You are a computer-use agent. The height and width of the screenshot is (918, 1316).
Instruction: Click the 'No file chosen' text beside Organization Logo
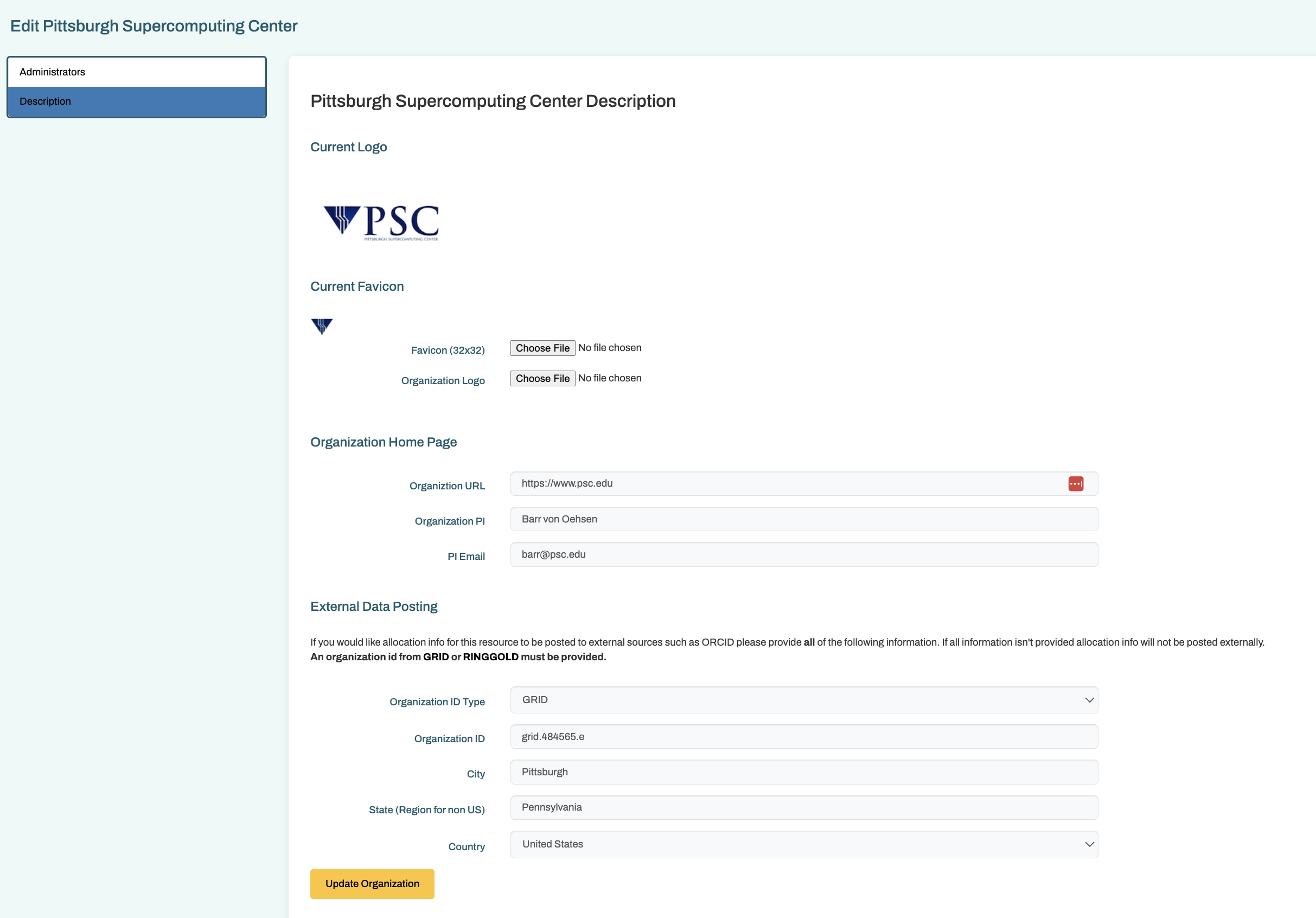(609, 379)
